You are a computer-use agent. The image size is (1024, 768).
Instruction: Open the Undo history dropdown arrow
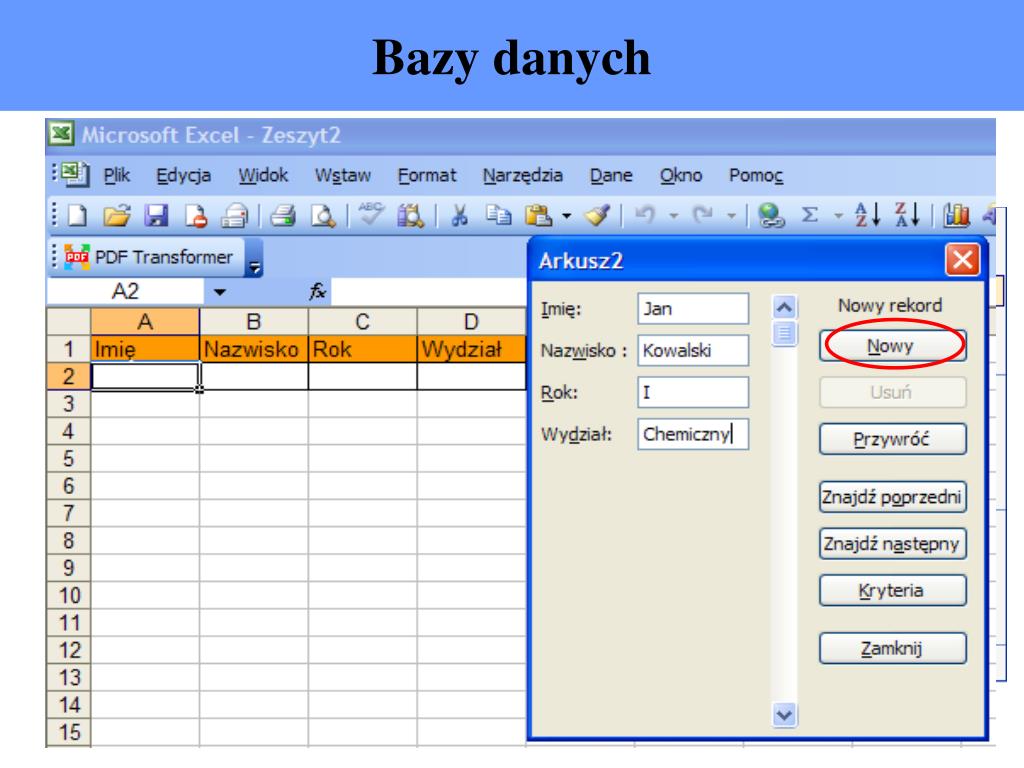673,216
